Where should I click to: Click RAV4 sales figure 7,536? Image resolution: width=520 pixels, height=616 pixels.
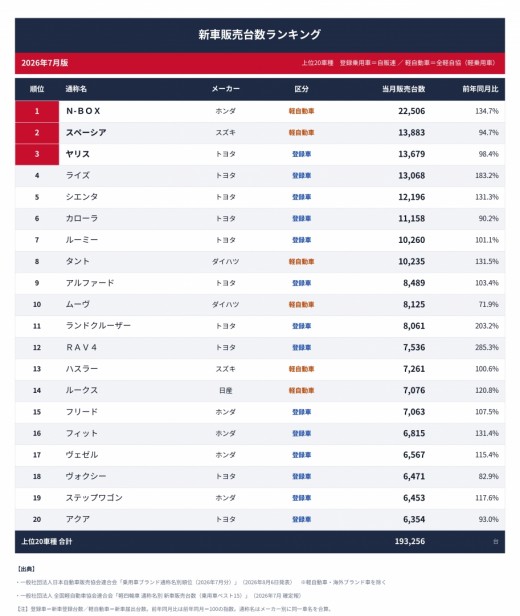(414, 348)
